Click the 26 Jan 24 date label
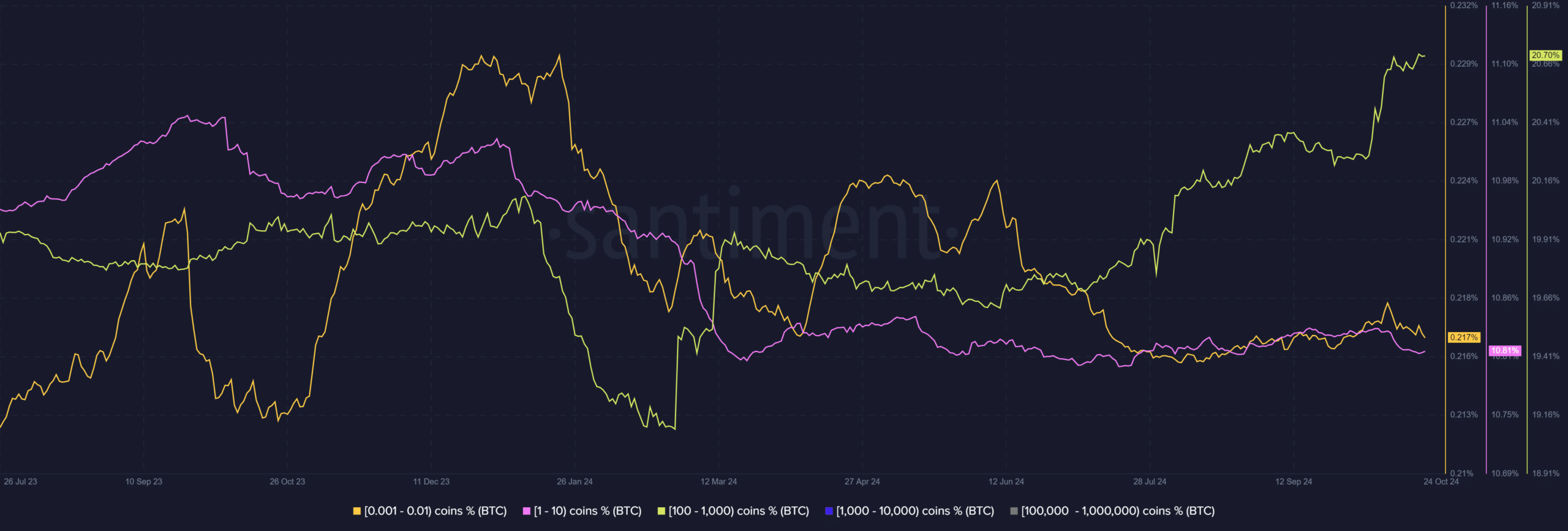The image size is (1568, 531). click(x=575, y=481)
